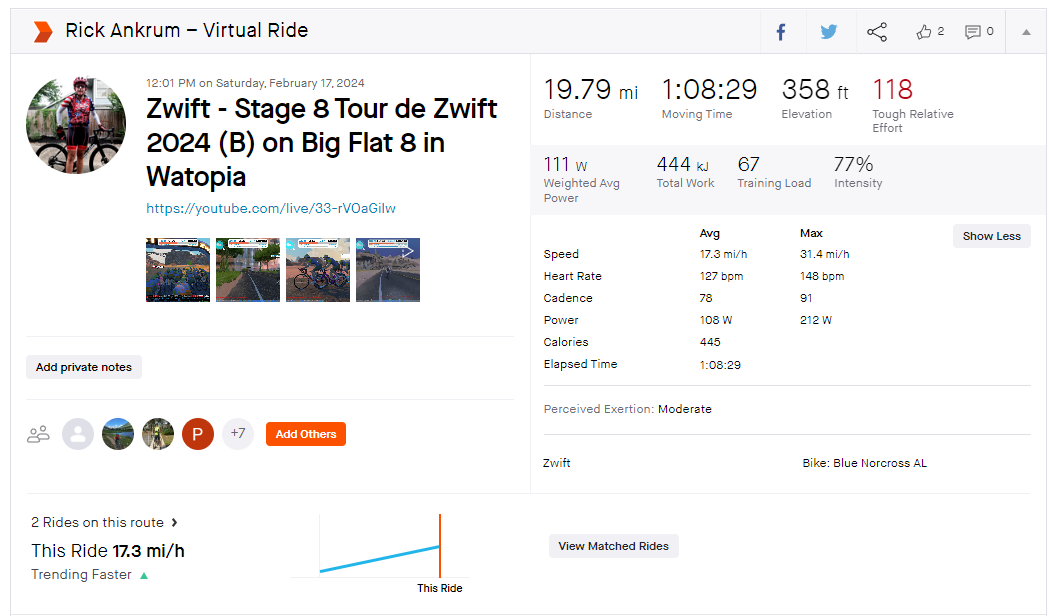Click the Trending Faster green arrow

144,575
